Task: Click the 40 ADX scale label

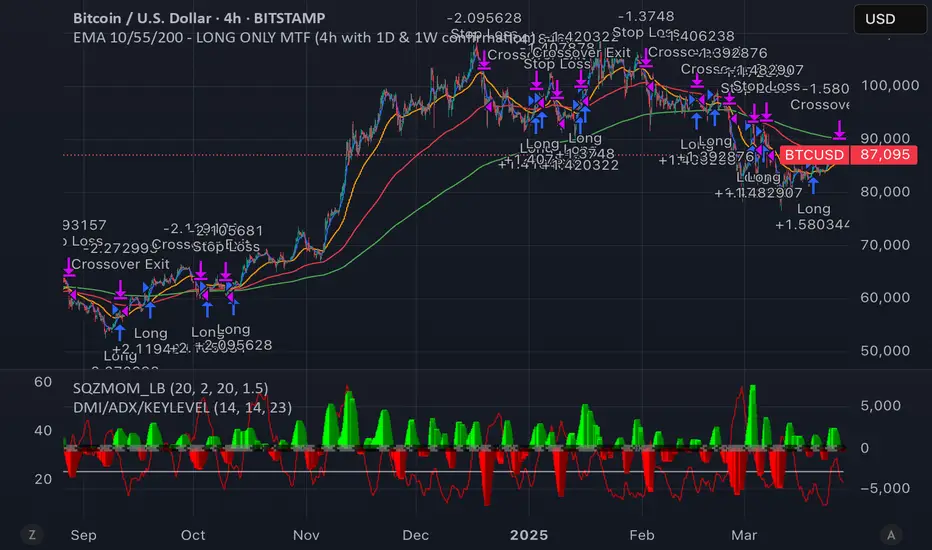Action: 43,430
